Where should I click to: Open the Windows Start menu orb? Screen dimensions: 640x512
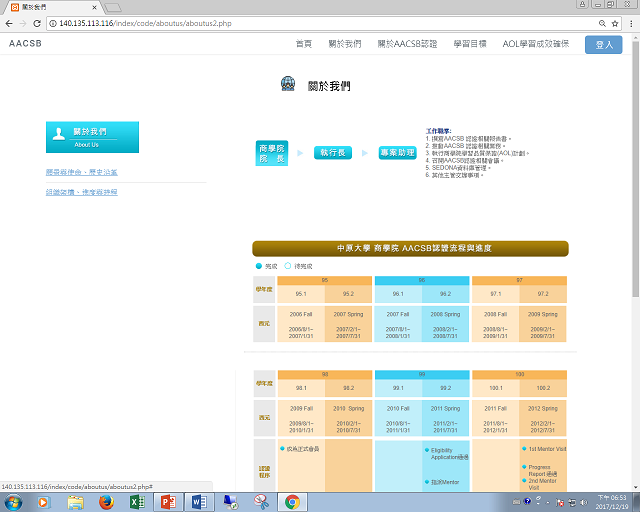[13, 502]
